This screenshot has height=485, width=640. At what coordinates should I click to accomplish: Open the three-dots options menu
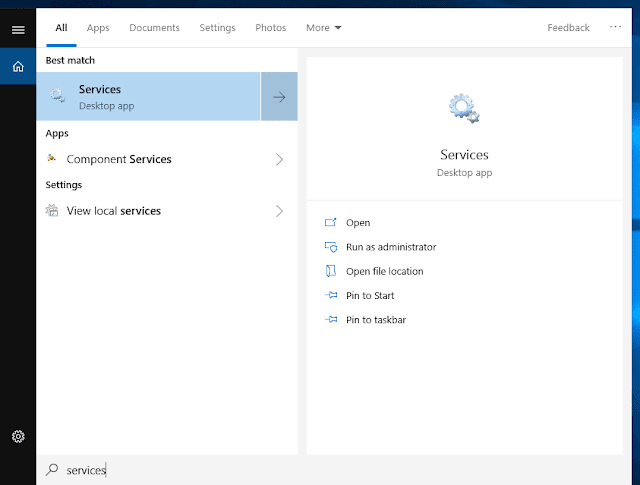(615, 27)
